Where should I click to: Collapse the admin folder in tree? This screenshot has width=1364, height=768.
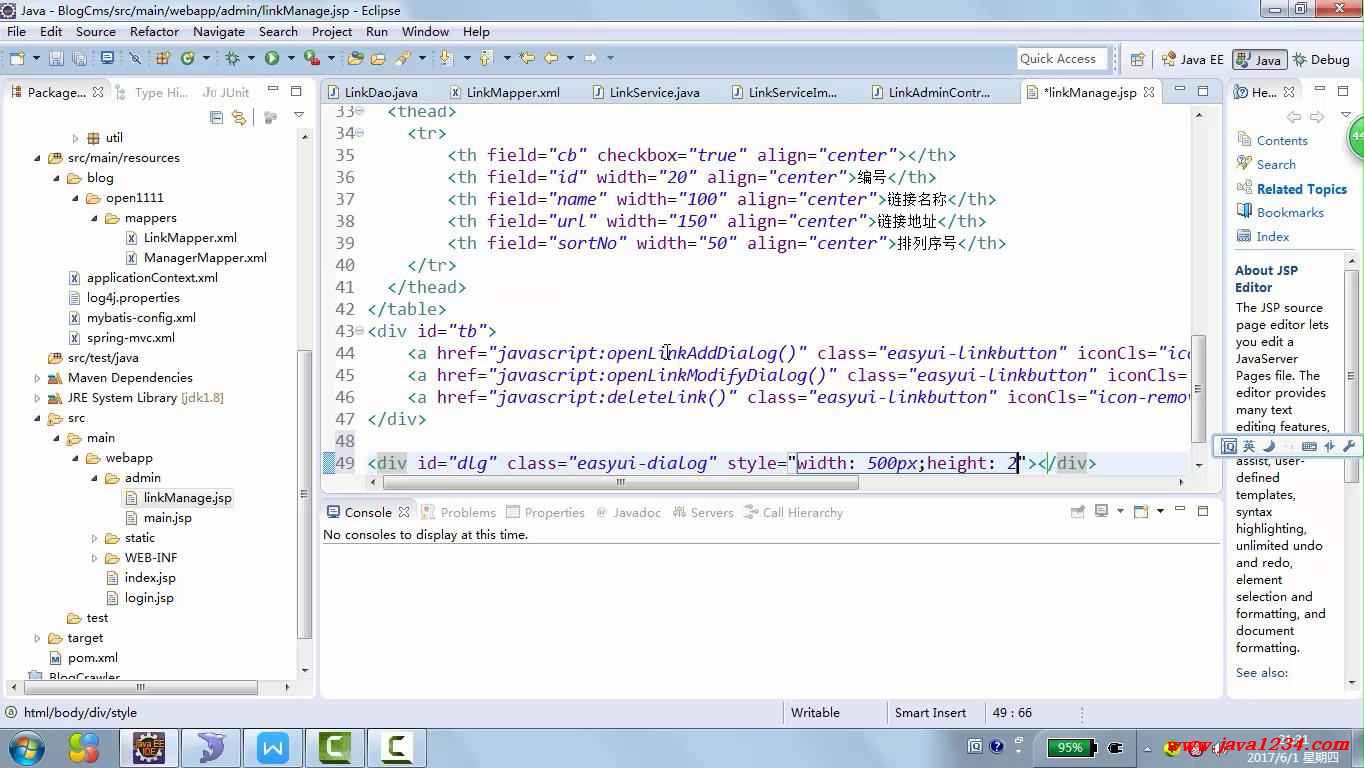click(94, 478)
